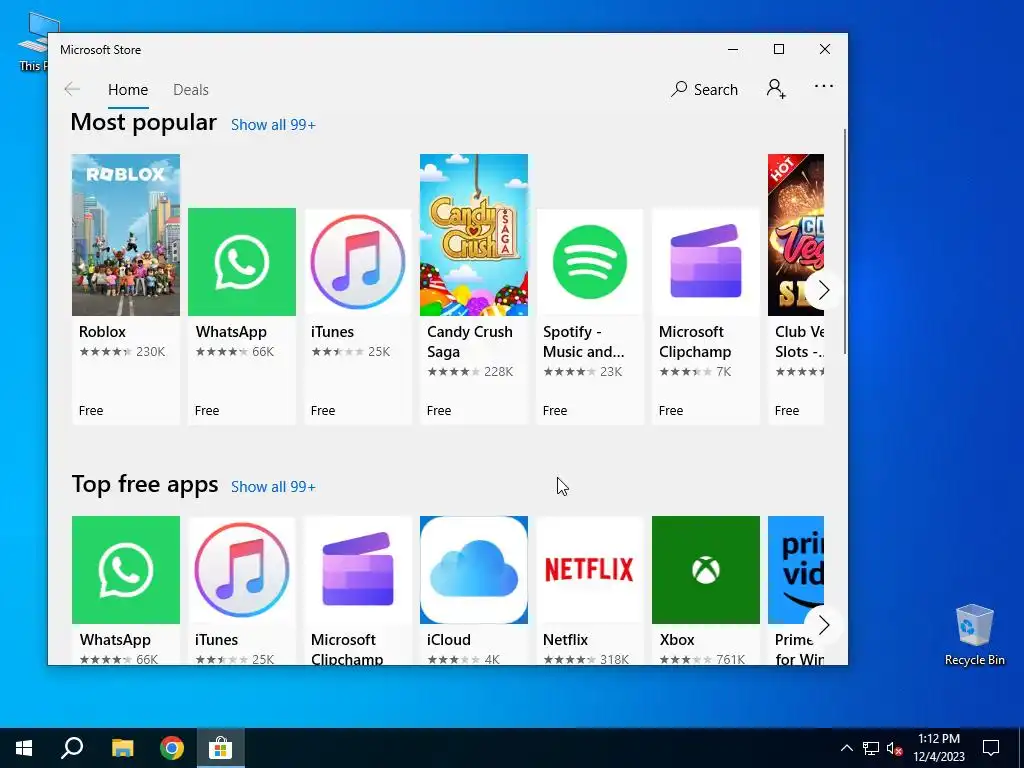1024x768 pixels.
Task: Show all 99+ Top free apps
Action: pos(273,487)
